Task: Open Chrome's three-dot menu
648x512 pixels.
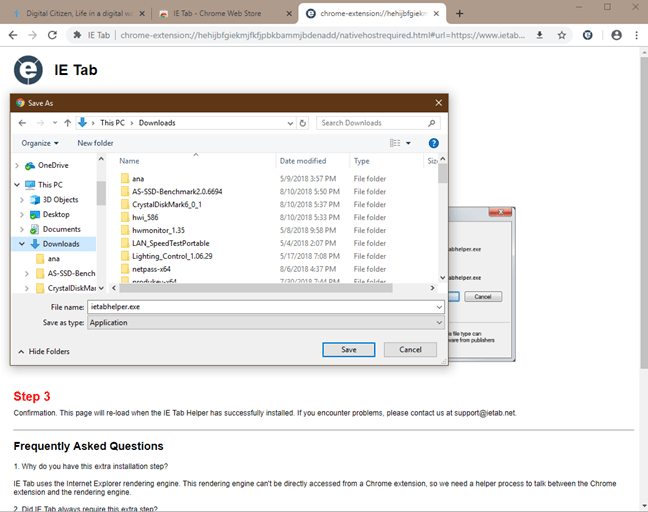Action: click(636, 35)
